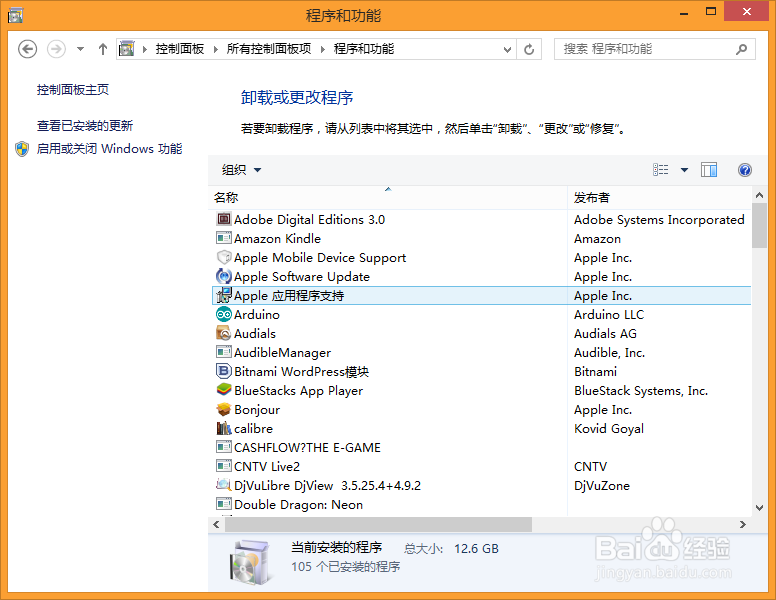Go up one level with the up arrow
Viewport: 776px width, 600px height.
(x=102, y=49)
